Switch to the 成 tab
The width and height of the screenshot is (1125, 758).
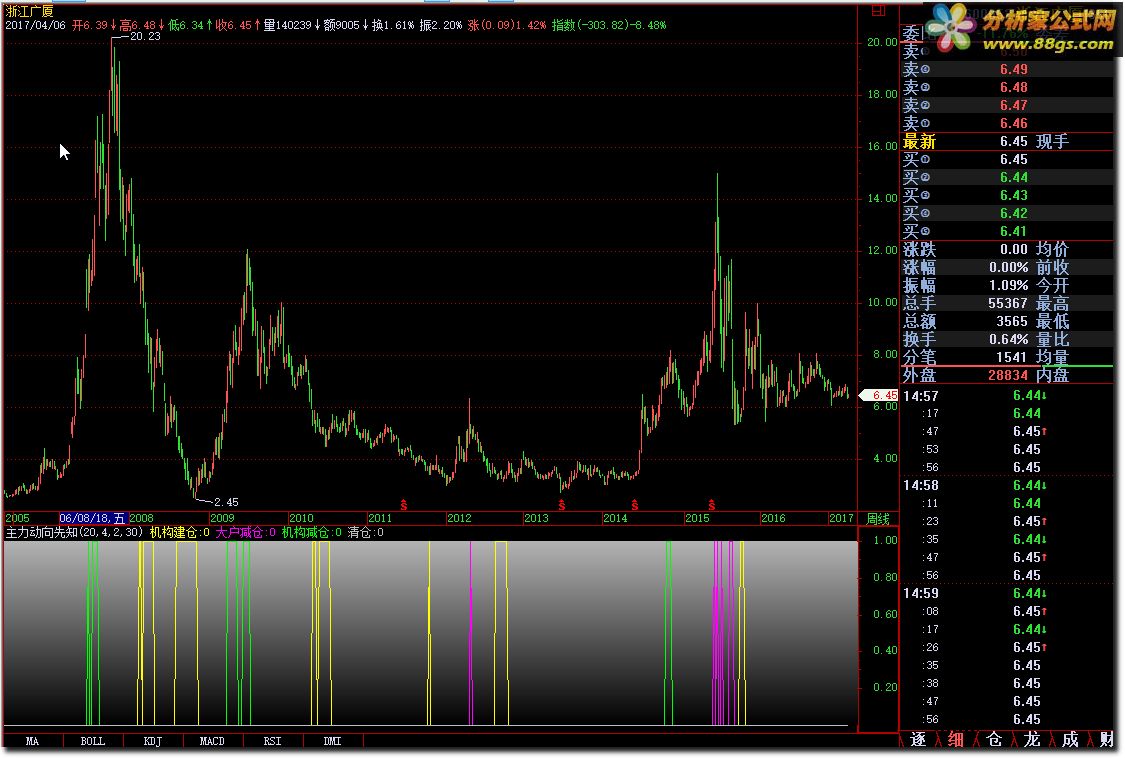coord(1070,739)
